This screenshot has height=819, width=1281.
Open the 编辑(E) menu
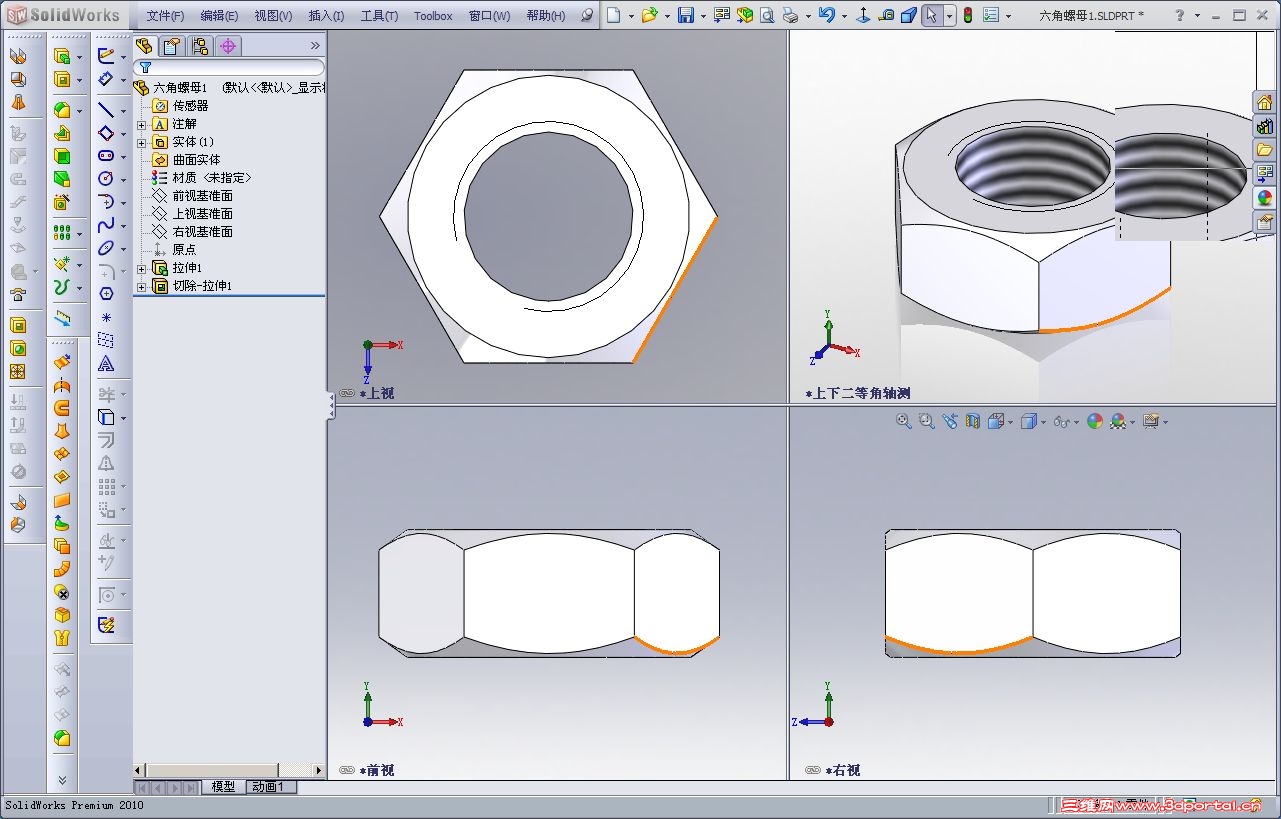[x=219, y=16]
